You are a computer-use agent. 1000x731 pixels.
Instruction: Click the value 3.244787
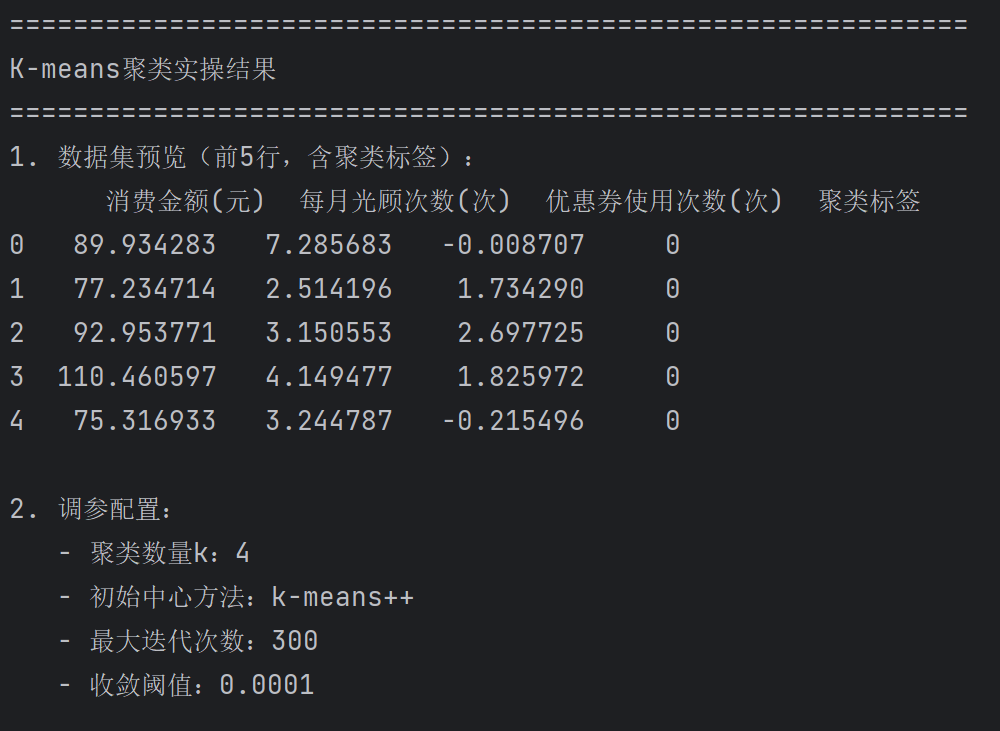(x=328, y=421)
